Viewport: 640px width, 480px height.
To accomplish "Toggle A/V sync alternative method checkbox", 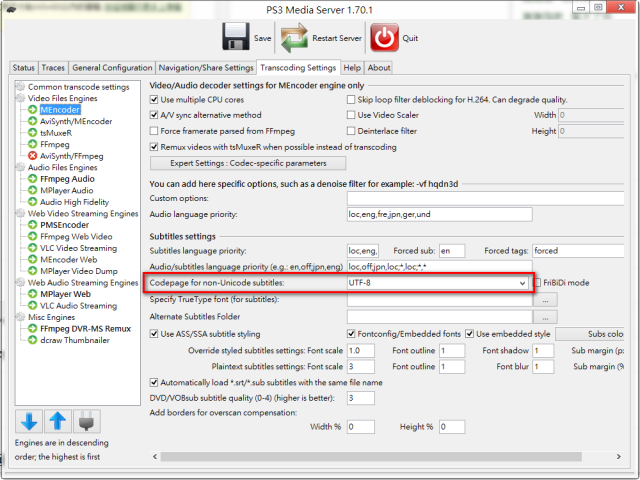I will 154,115.
